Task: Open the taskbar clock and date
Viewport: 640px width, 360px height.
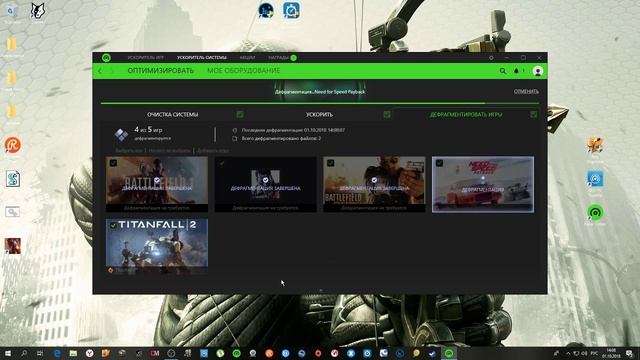Action: click(611, 353)
